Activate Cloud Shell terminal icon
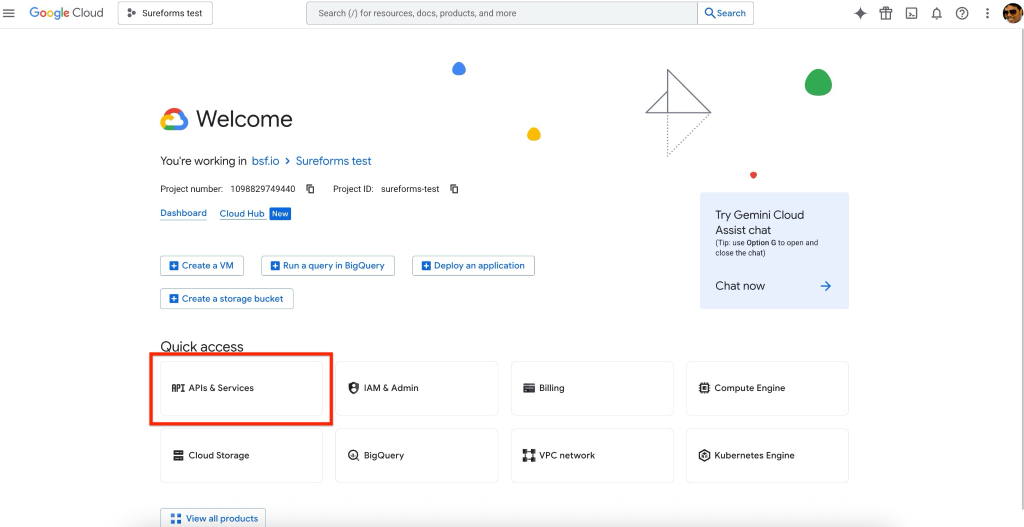 [x=911, y=13]
